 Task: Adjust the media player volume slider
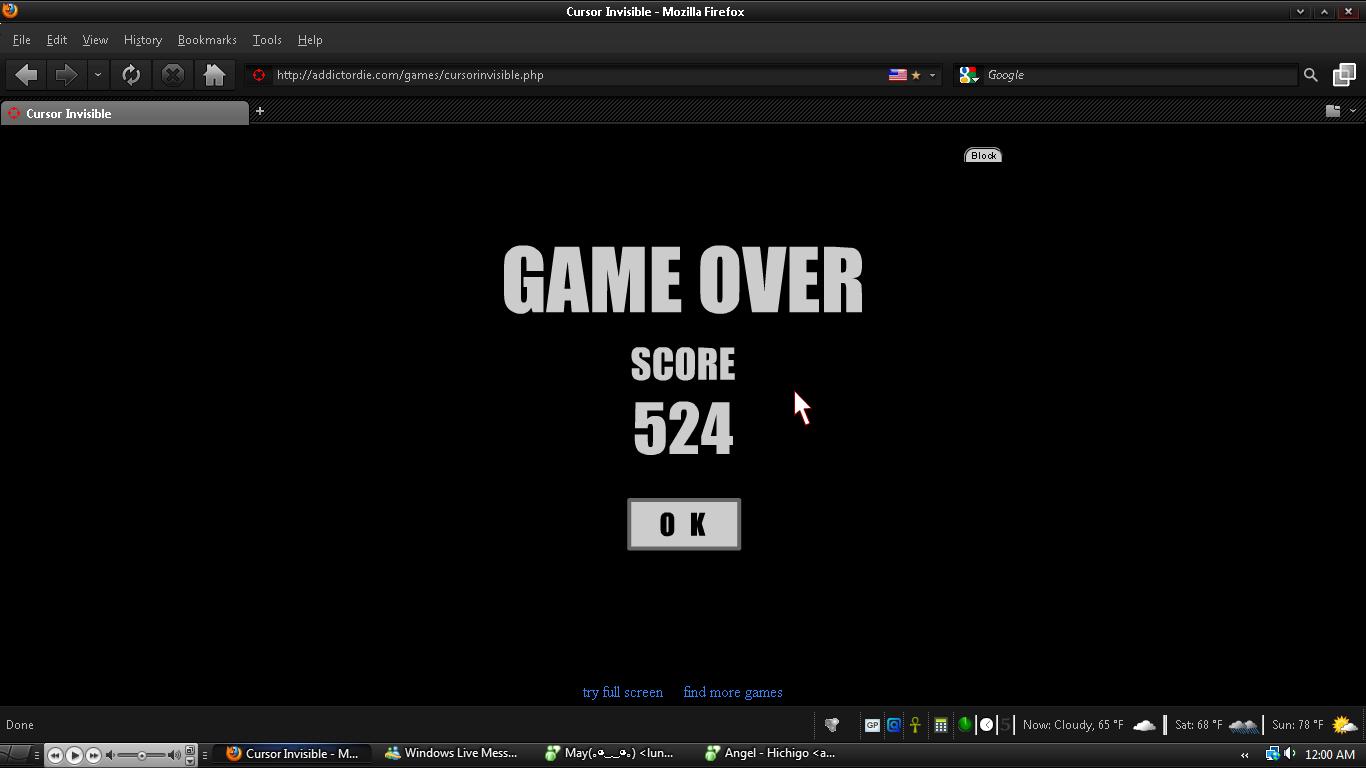point(142,755)
